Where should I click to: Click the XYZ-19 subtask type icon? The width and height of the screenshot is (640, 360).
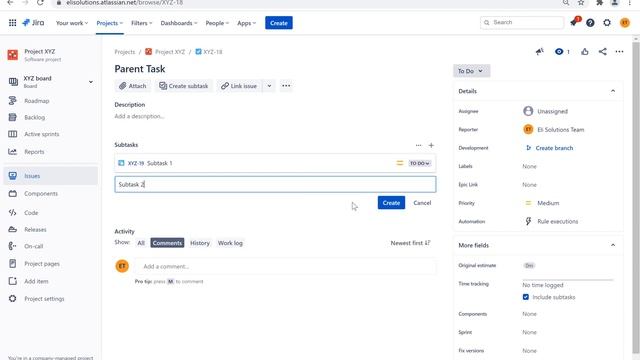pos(121,163)
